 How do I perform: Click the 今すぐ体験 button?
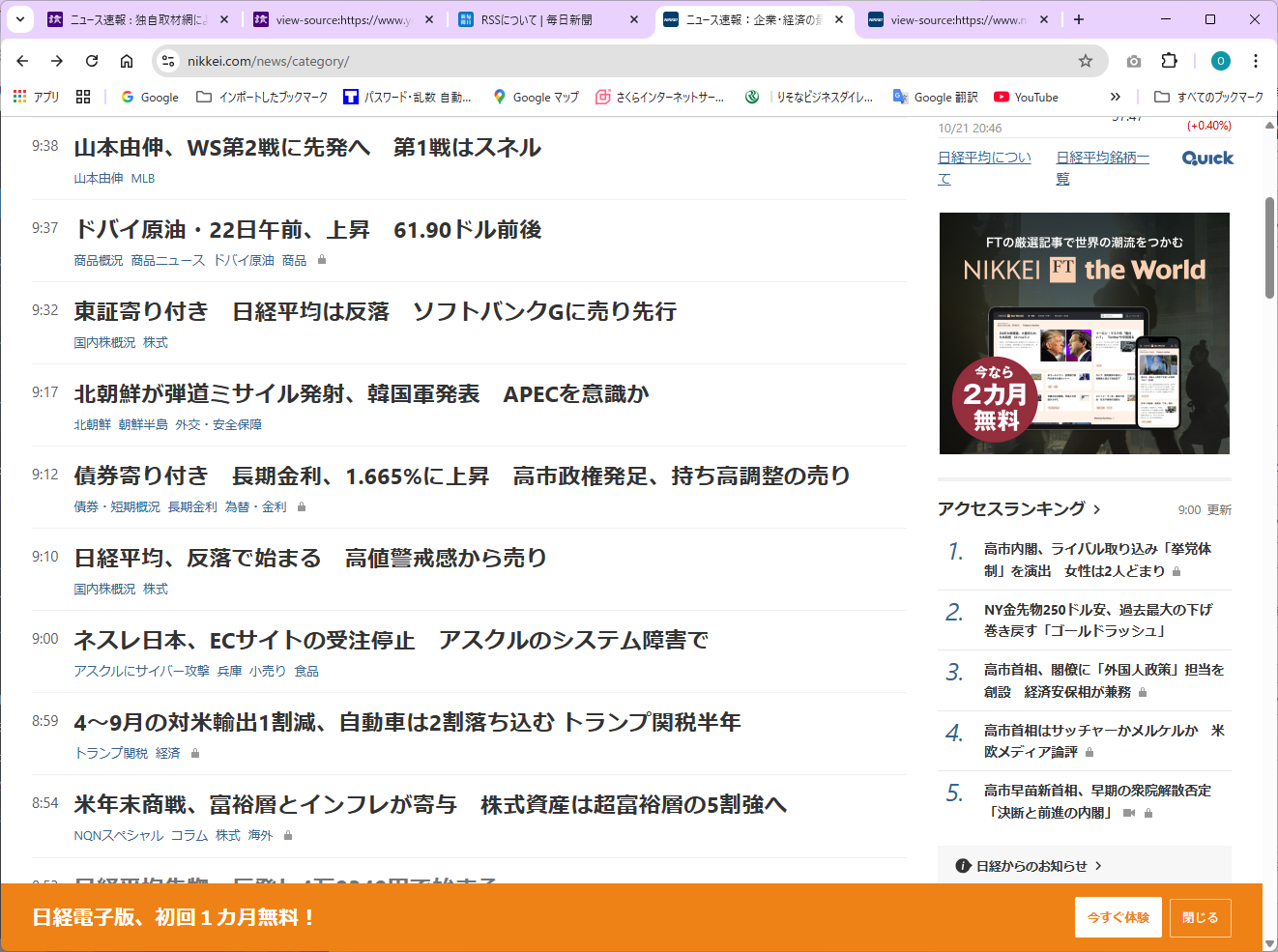click(x=1118, y=917)
